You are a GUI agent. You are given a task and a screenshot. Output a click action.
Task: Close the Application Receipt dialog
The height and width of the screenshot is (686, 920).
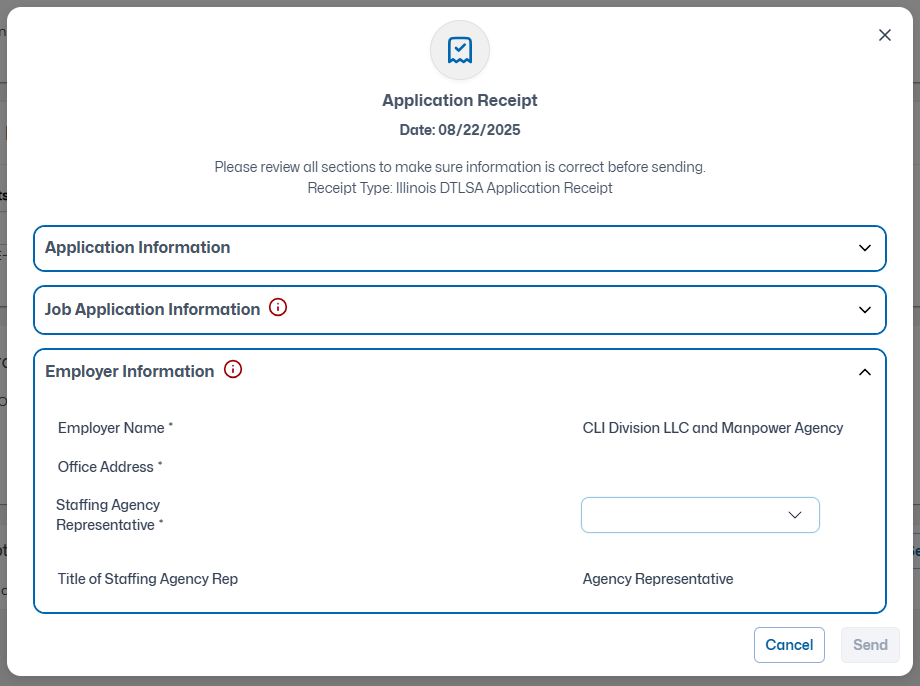[x=885, y=35]
